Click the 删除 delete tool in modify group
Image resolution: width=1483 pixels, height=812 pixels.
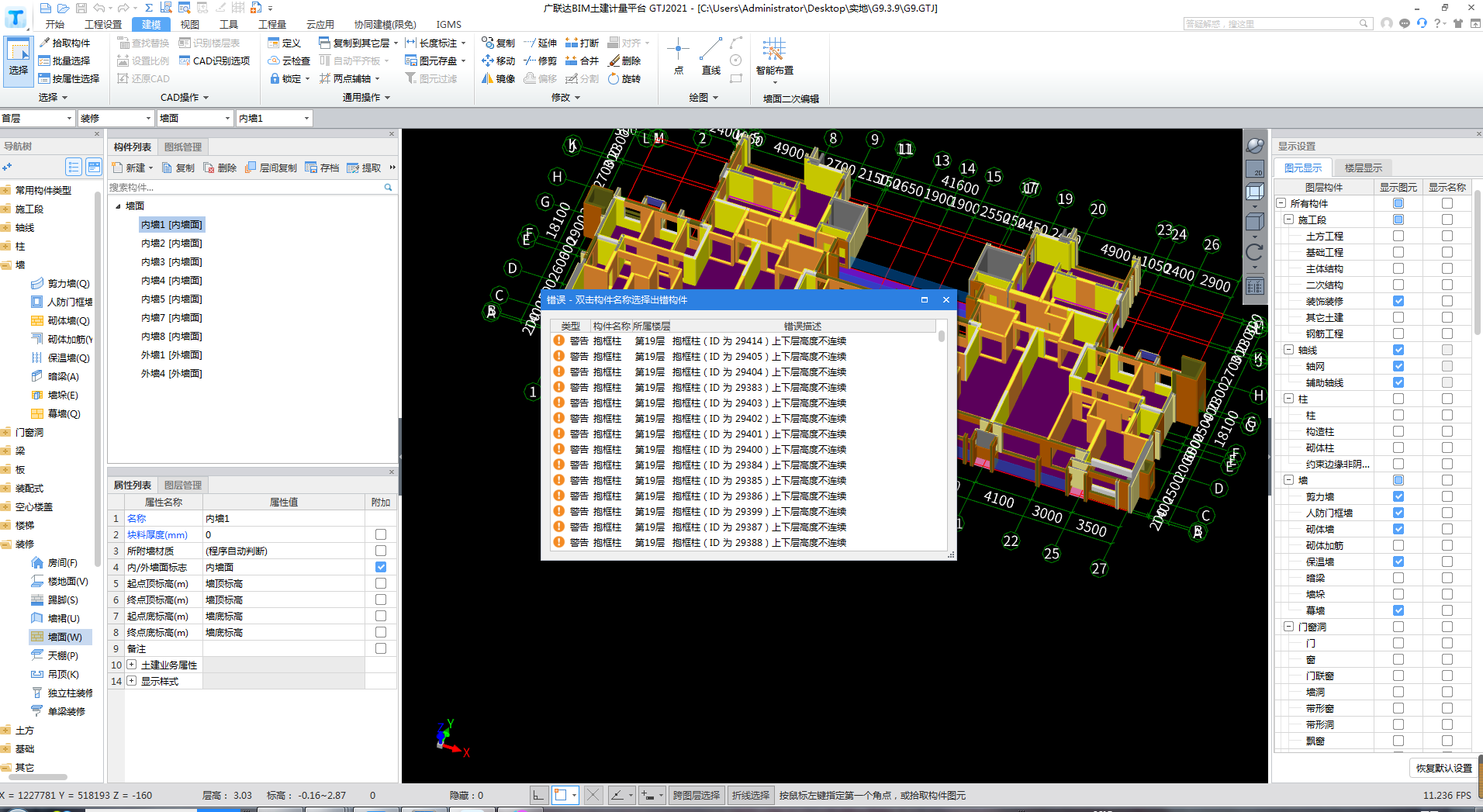624,61
